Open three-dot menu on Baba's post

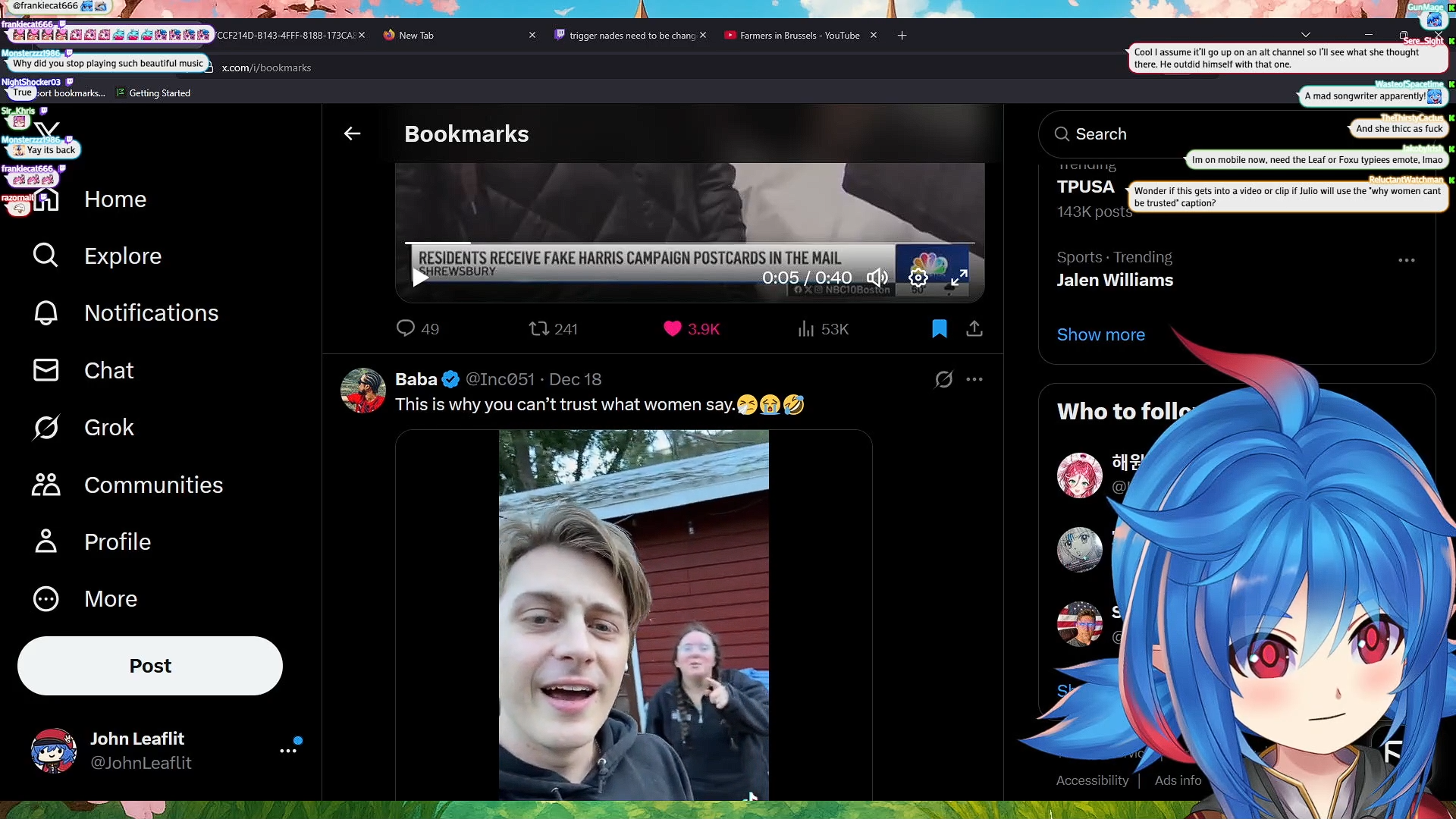974,379
